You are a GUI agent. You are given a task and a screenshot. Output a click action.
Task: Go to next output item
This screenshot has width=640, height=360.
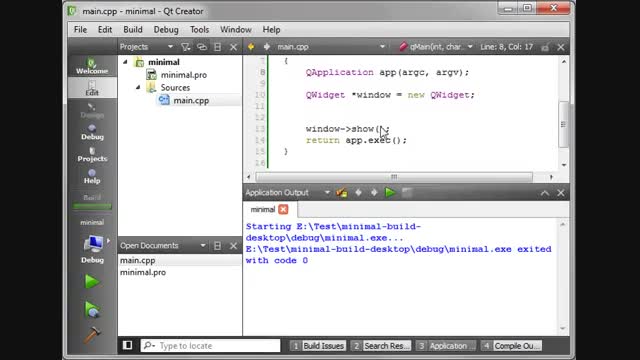374,193
